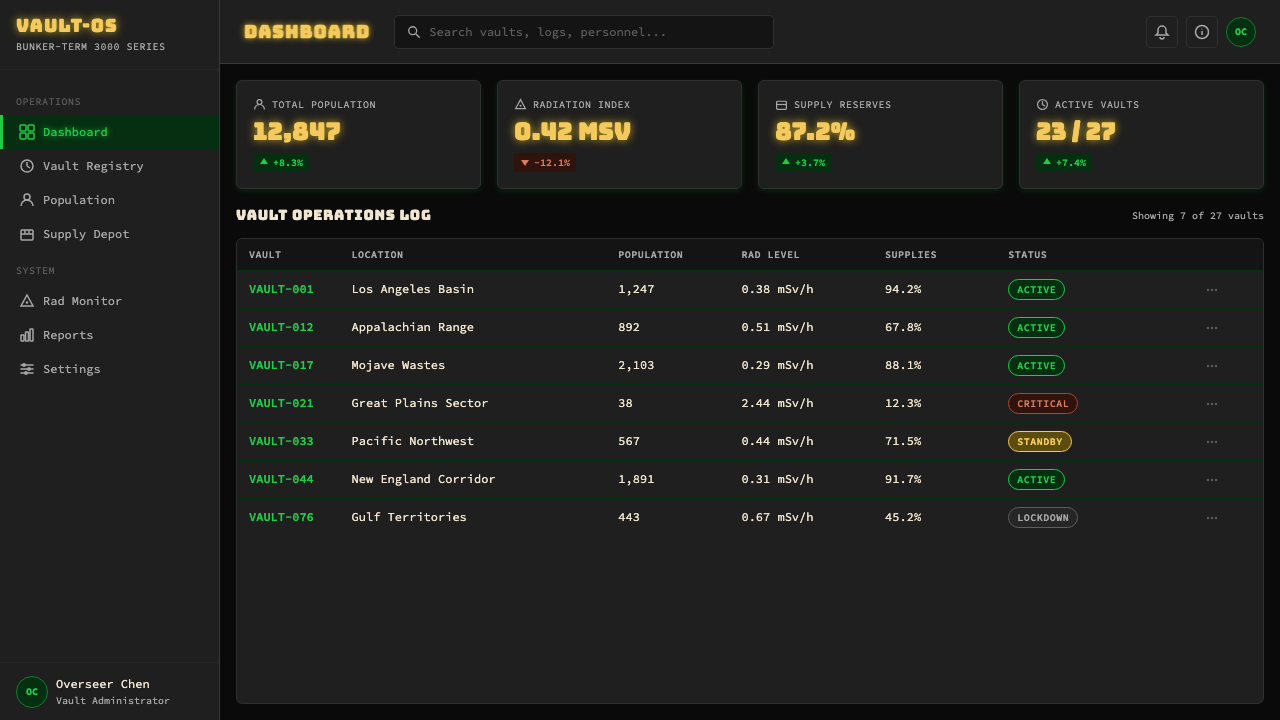Open the VAULT-076 link

tap(281, 517)
